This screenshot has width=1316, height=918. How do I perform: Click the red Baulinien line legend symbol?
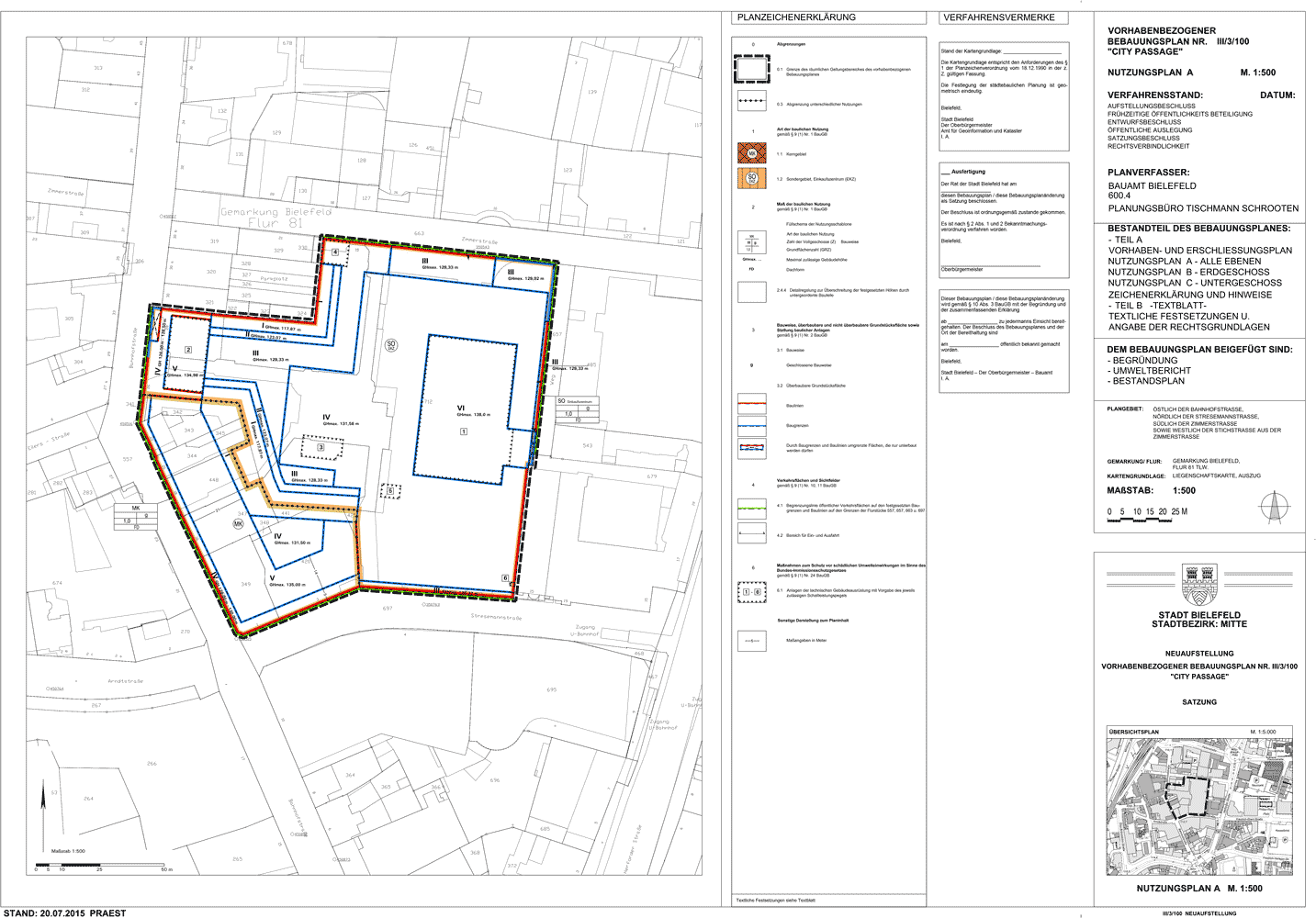click(751, 404)
